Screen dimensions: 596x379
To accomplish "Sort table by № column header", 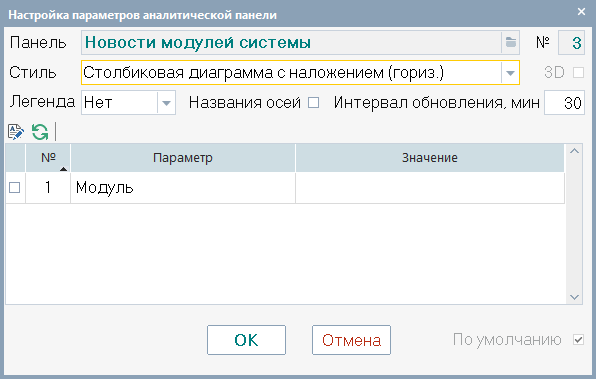I will click(48, 158).
